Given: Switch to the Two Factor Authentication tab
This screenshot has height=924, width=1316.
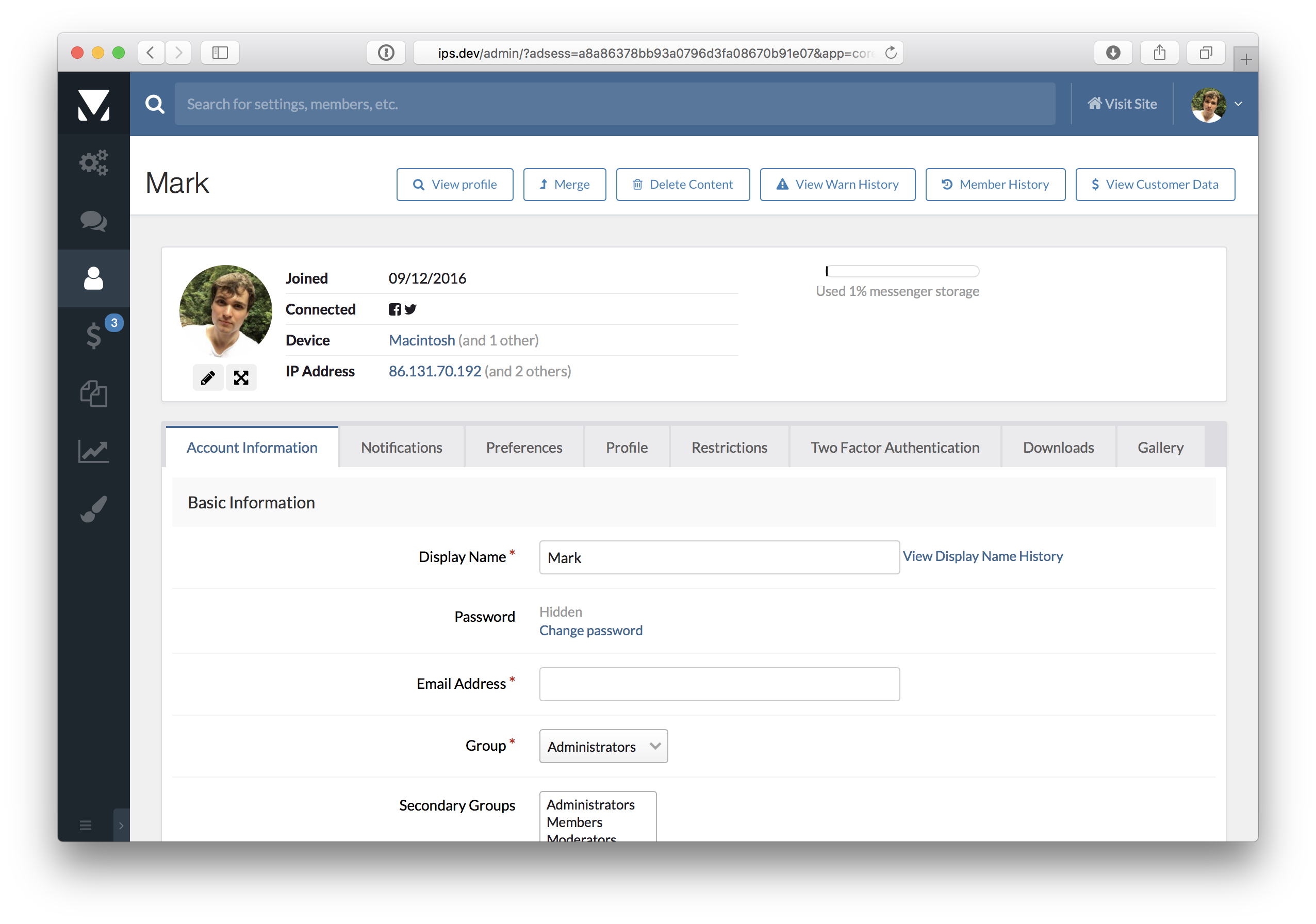Looking at the screenshot, I should [895, 448].
